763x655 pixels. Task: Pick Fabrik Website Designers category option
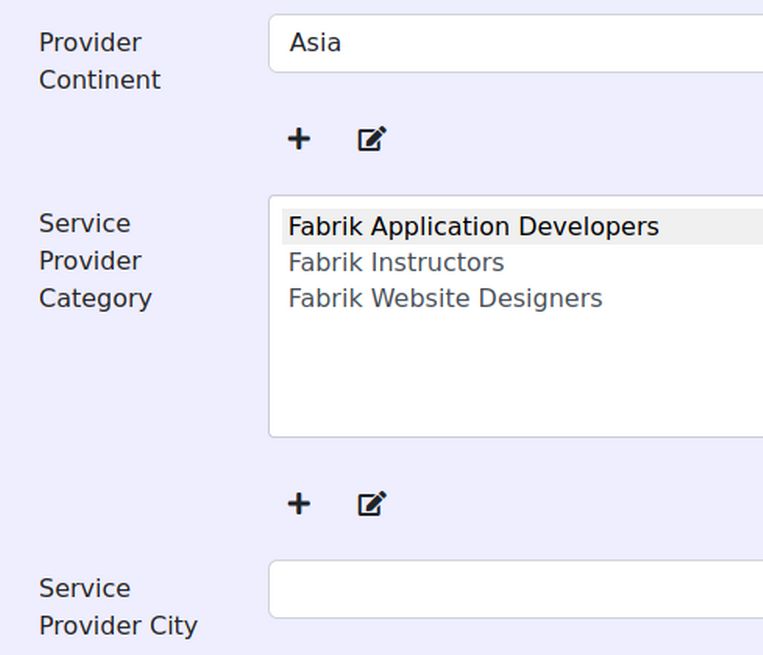(x=445, y=299)
